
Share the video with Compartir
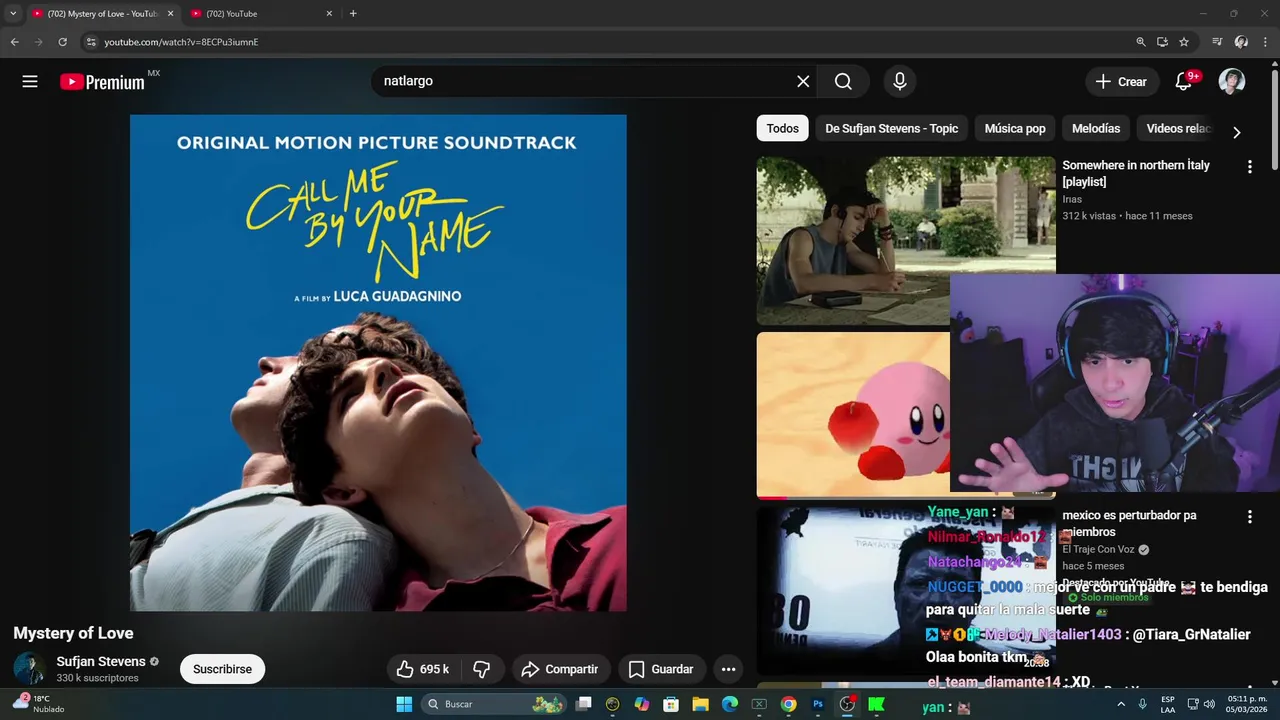[x=560, y=669]
